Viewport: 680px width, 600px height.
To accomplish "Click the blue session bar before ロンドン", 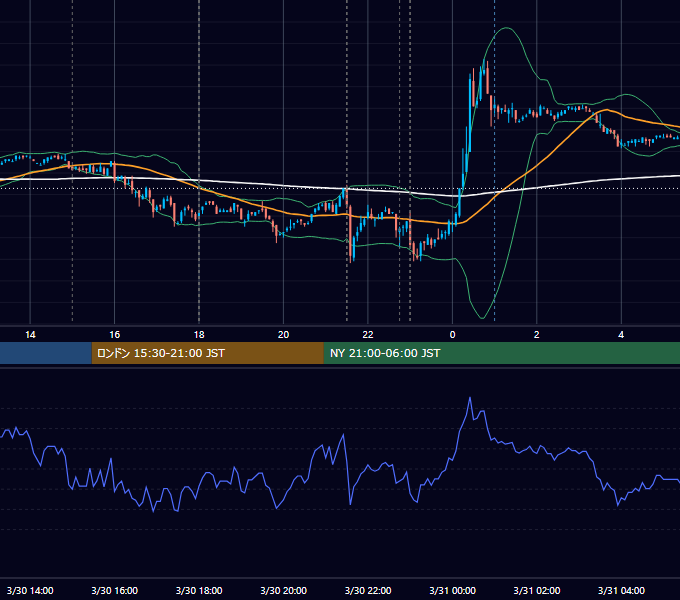I will click(x=46, y=353).
